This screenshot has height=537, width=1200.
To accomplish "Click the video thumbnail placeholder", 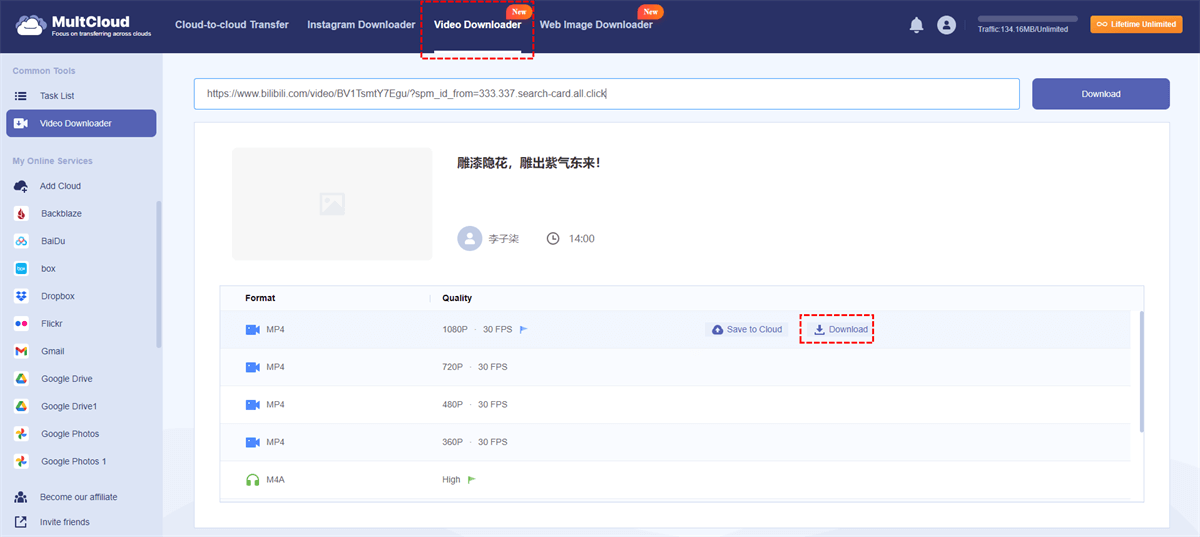I will click(x=332, y=204).
